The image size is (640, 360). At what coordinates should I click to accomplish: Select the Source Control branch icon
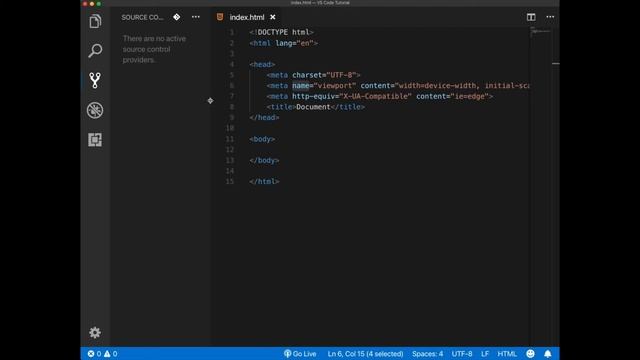point(95,80)
